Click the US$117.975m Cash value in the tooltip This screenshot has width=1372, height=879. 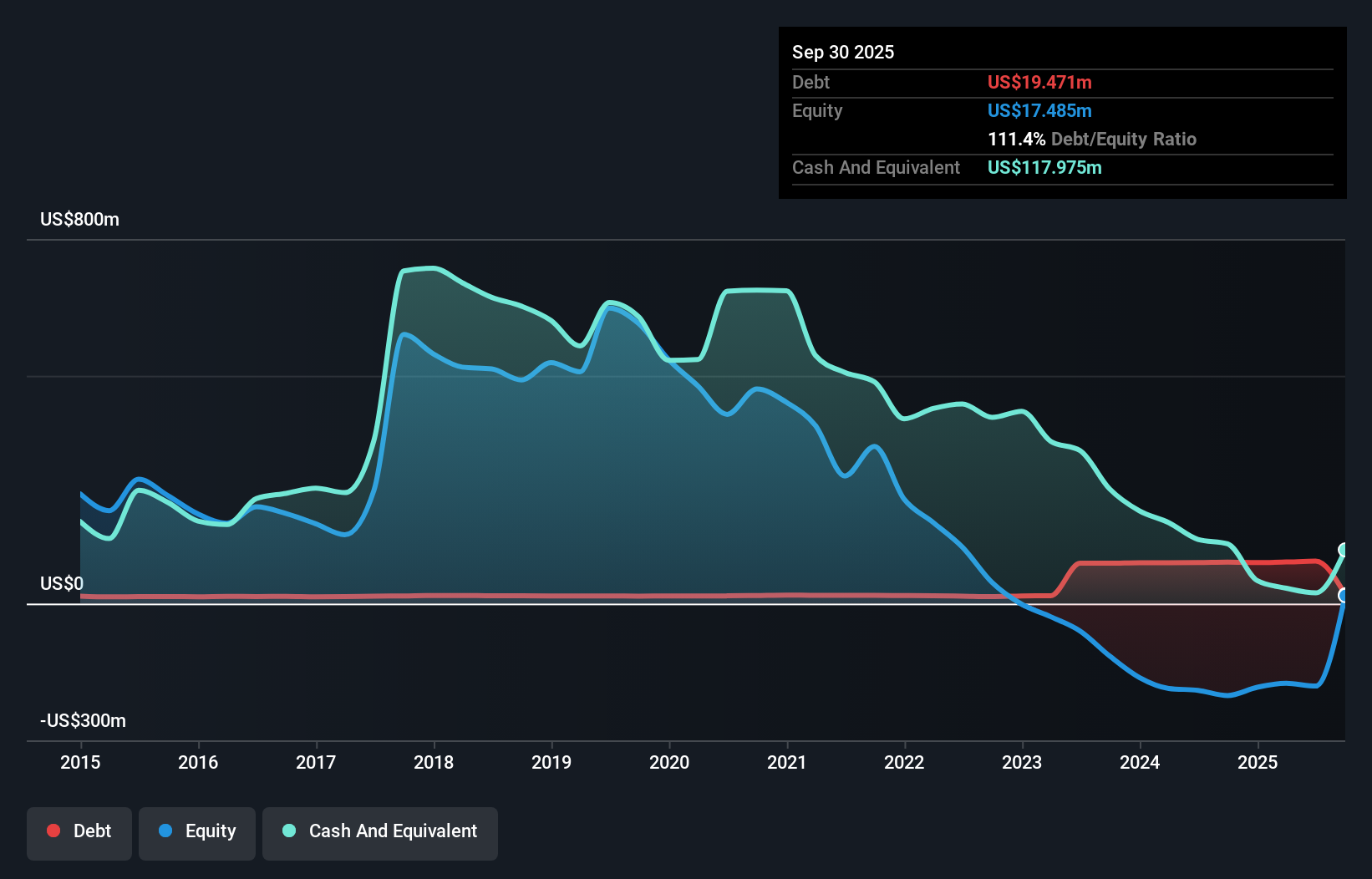tap(1044, 167)
